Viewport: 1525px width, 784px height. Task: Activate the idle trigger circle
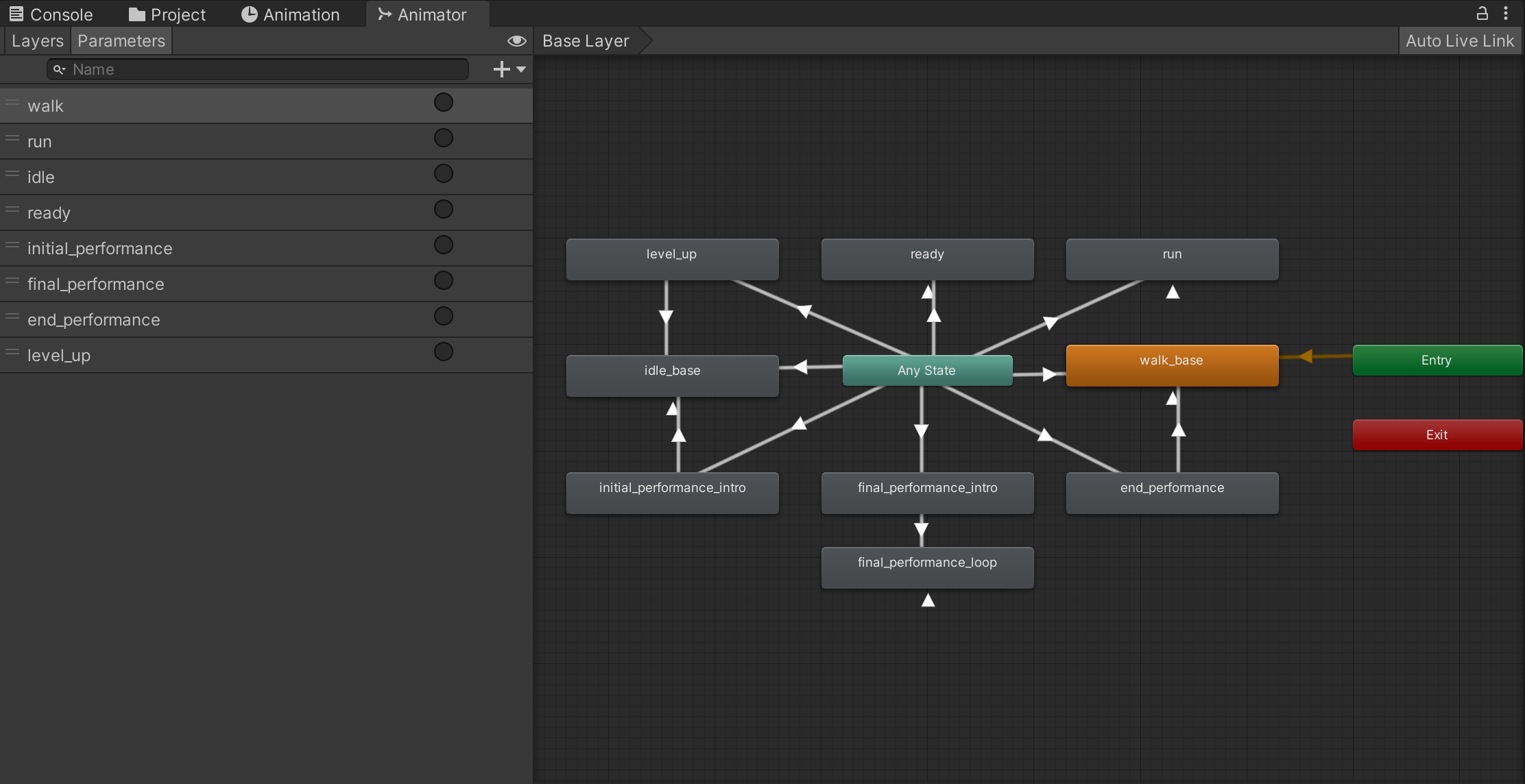coord(444,174)
